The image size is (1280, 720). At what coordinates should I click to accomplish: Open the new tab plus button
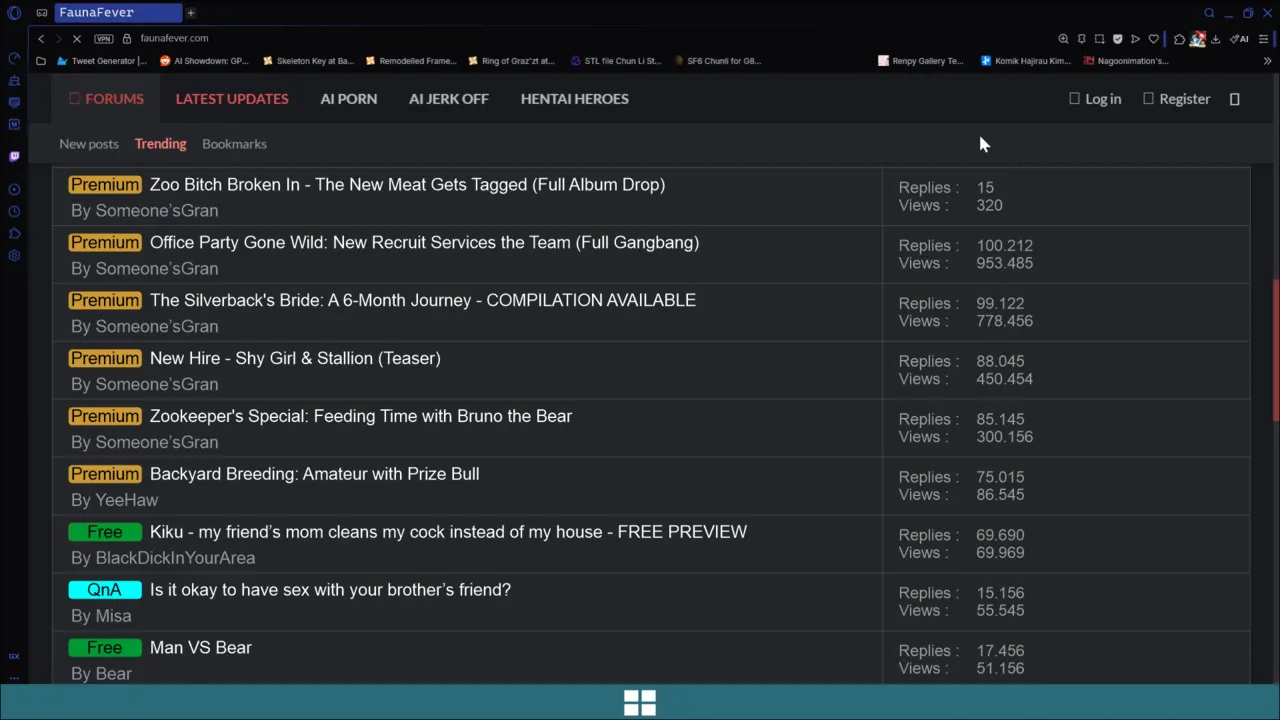click(x=190, y=13)
